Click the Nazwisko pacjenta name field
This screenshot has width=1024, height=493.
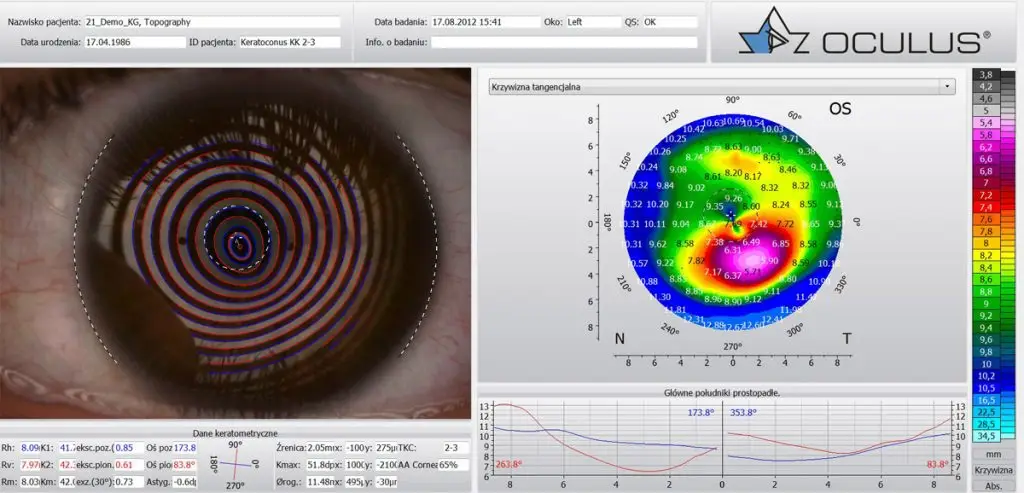(x=212, y=21)
